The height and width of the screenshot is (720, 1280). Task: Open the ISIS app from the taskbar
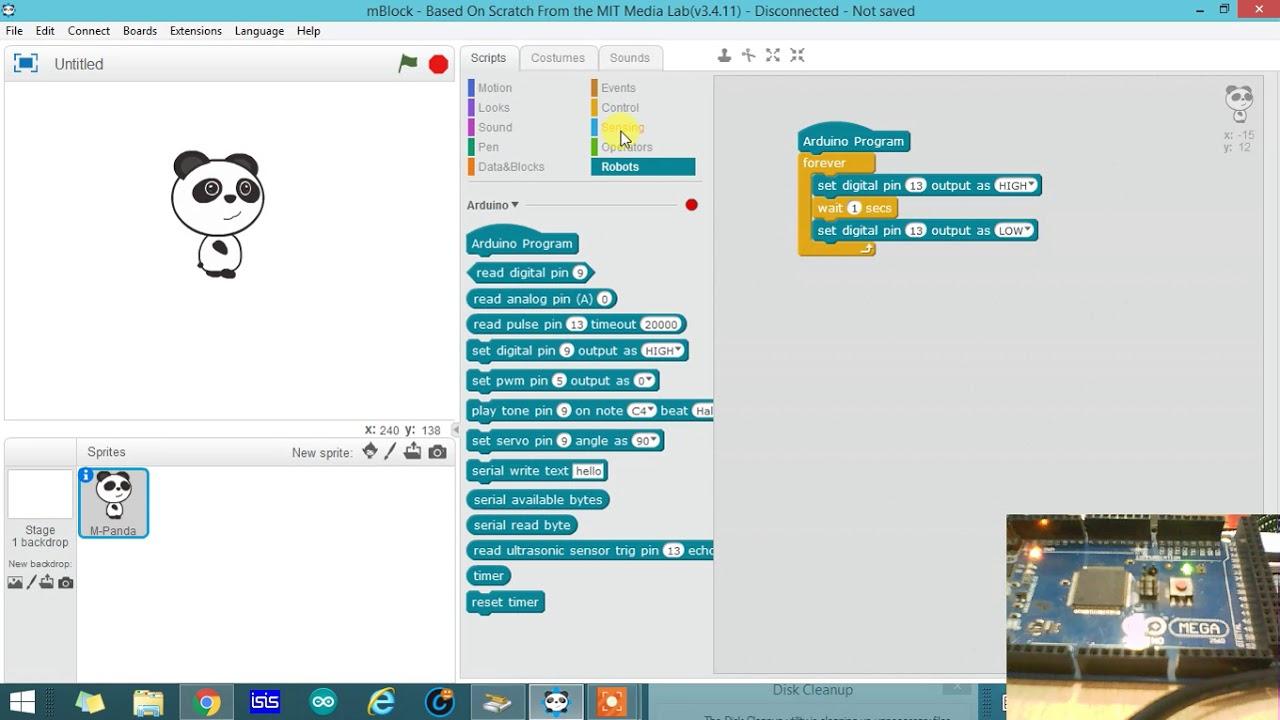[x=265, y=702]
